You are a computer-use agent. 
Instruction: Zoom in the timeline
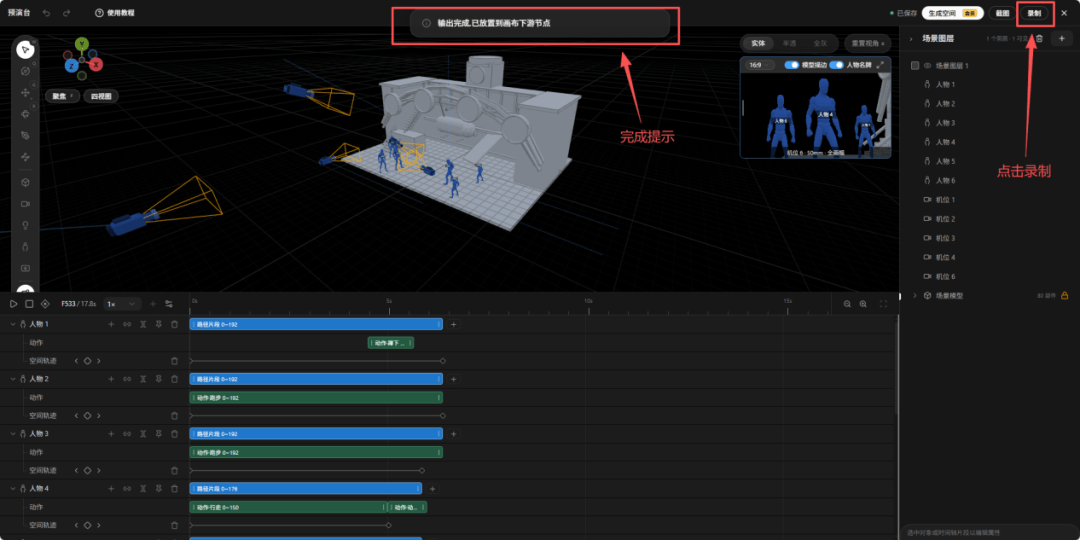coord(863,304)
